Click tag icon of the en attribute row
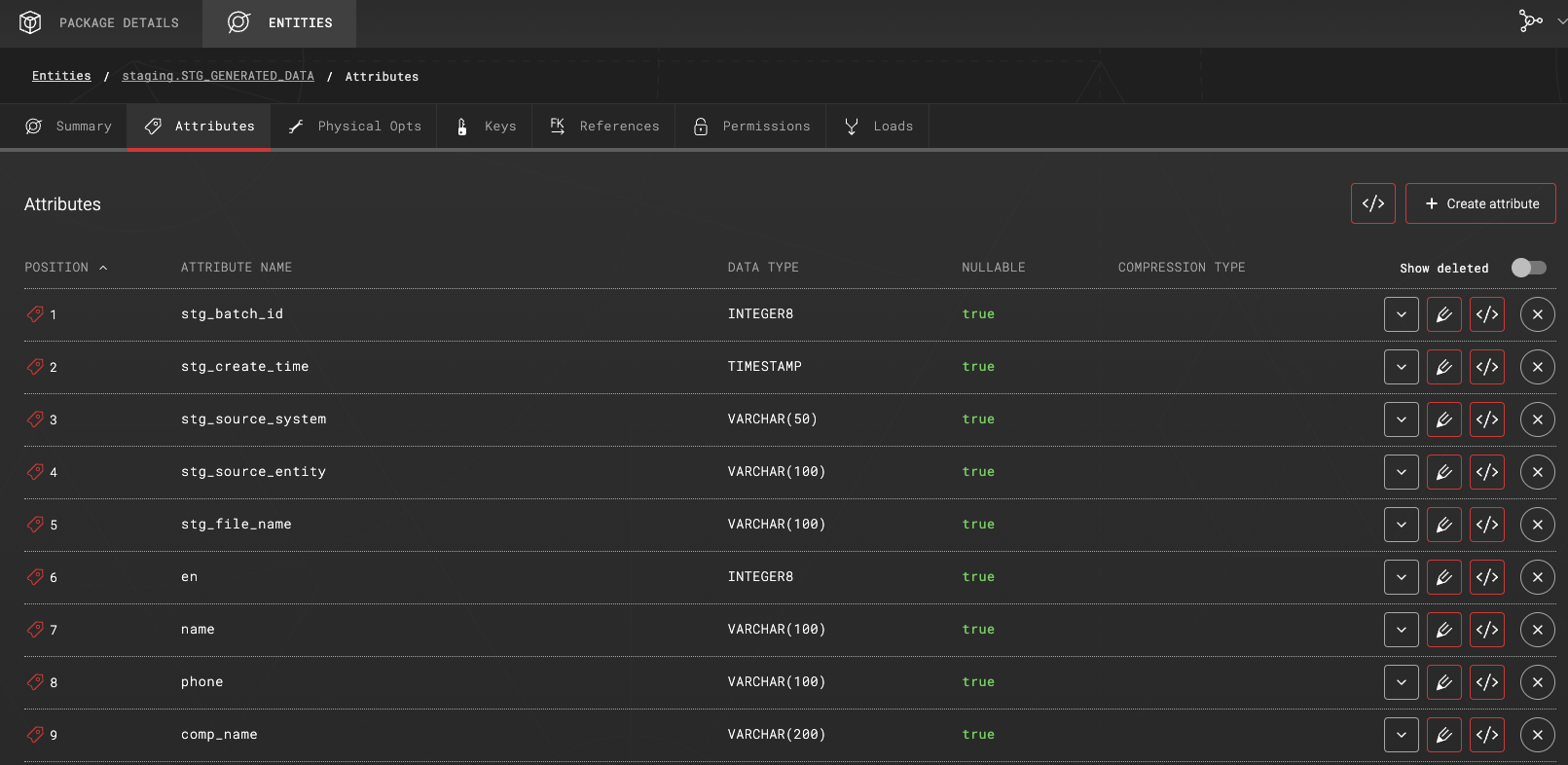The width and height of the screenshot is (1568, 765). pos(35,577)
